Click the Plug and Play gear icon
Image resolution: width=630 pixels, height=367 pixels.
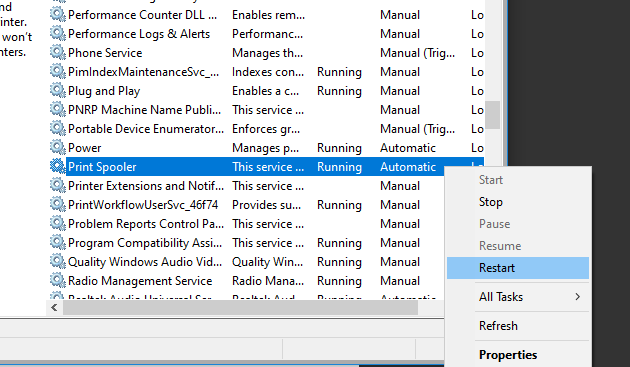pos(57,90)
